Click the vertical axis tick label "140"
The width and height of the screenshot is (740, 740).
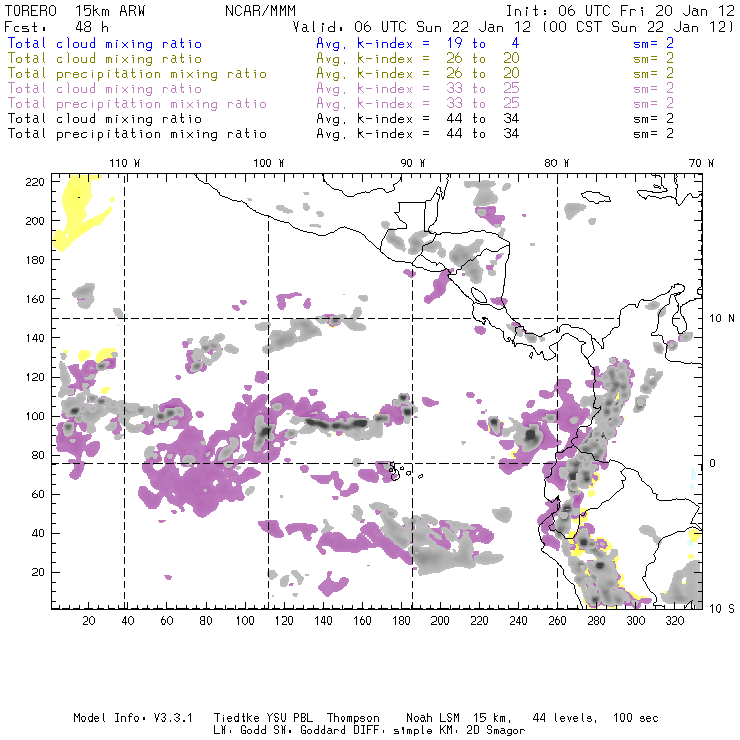point(35,338)
